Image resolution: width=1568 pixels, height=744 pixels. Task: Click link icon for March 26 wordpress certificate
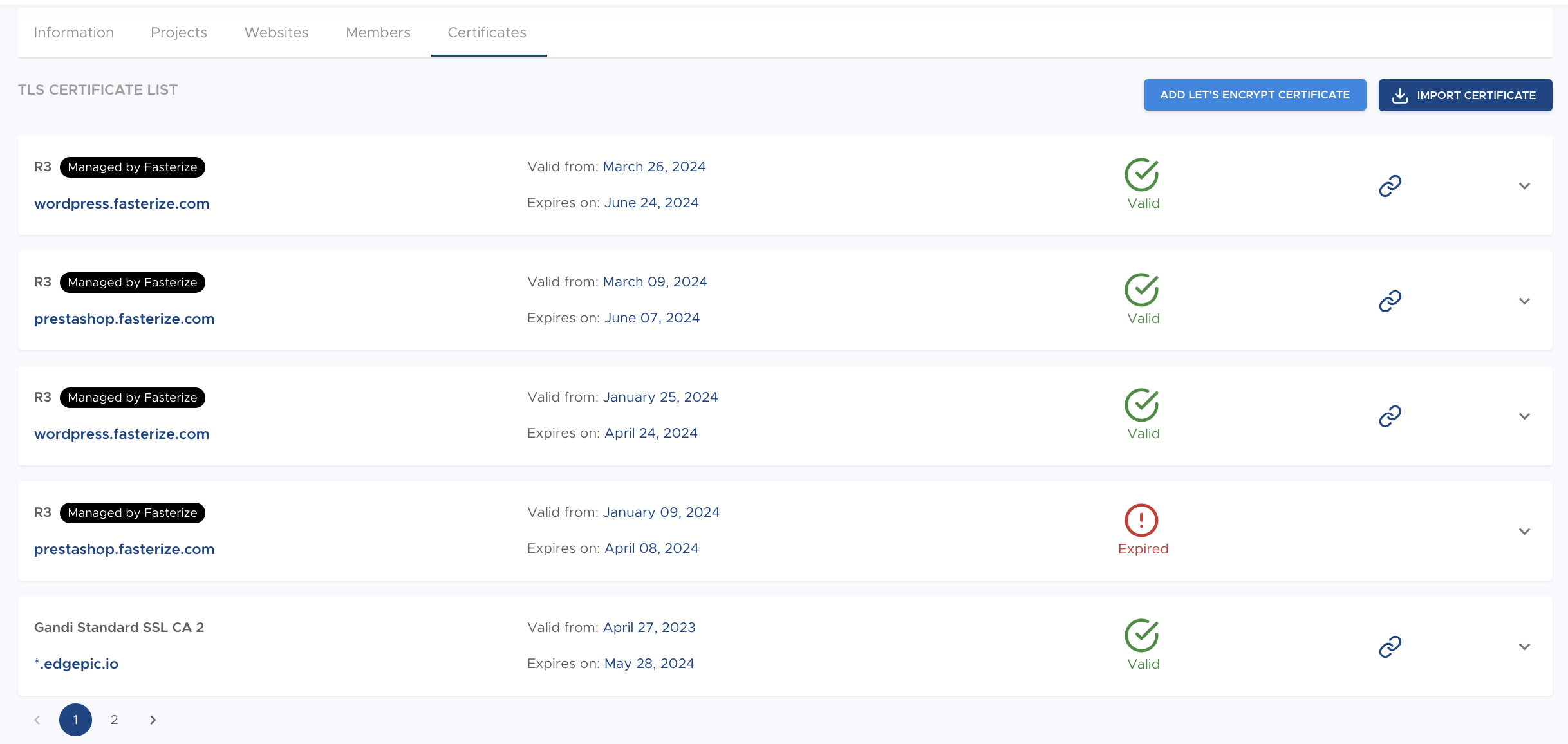click(x=1390, y=186)
